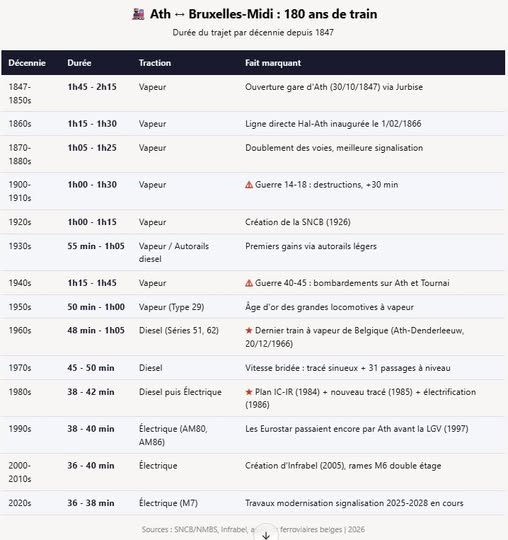
Task: Click the scroll-down arrow button at bottom
Action: coord(266,535)
